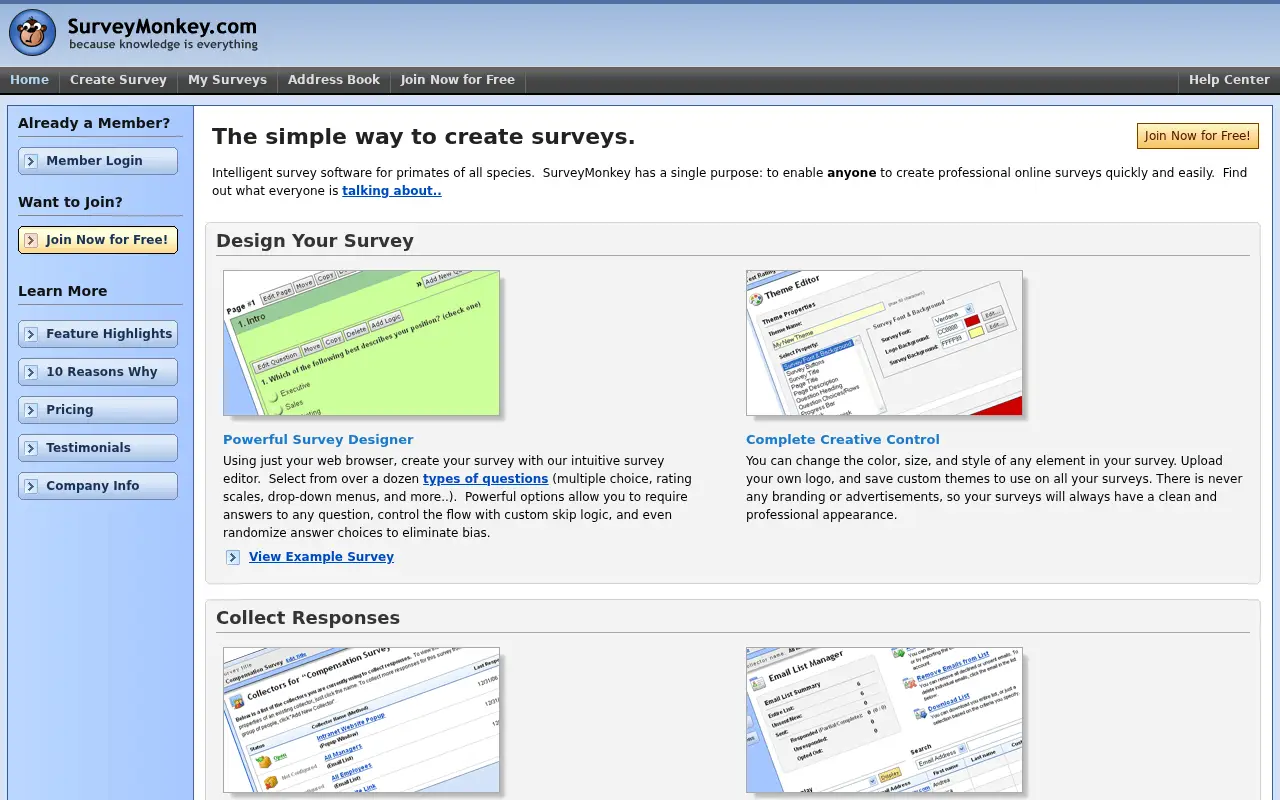1280x800 pixels.
Task: Click the Design Your Survey section heading
Action: (x=315, y=241)
